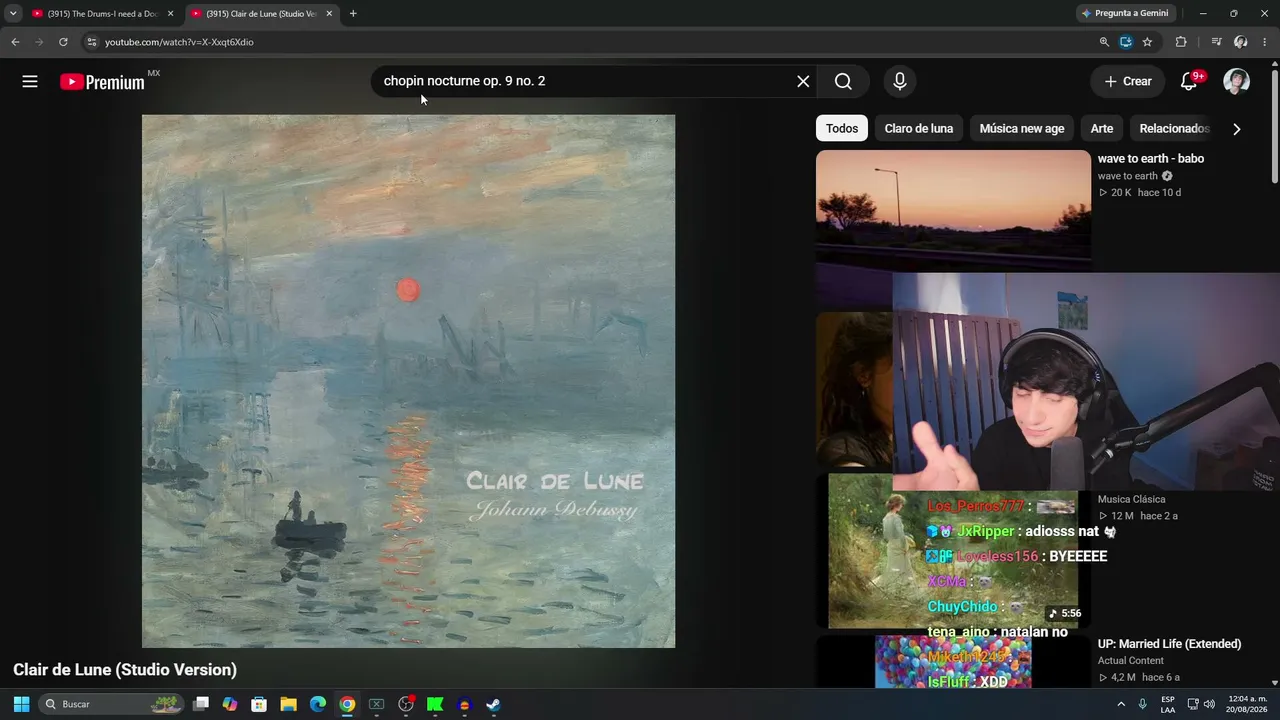
Task: Open Microsoft Store from taskbar
Action: click(x=259, y=704)
